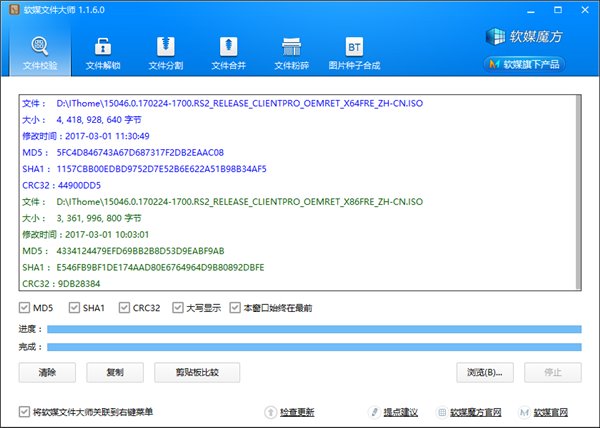Click the 软媒旗下产品 button

coord(525,64)
